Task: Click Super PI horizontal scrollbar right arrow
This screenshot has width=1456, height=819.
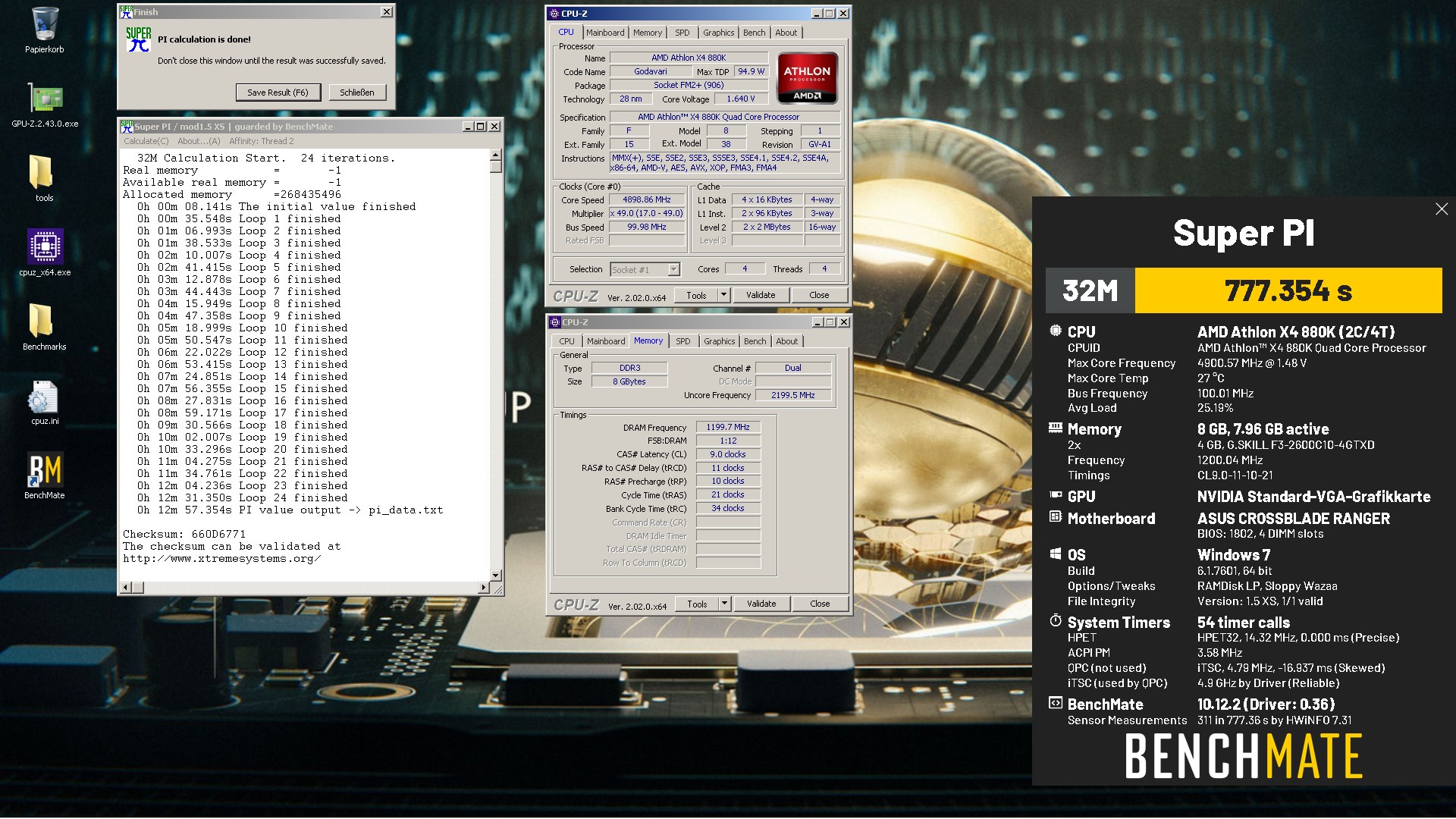Action: coord(484,587)
